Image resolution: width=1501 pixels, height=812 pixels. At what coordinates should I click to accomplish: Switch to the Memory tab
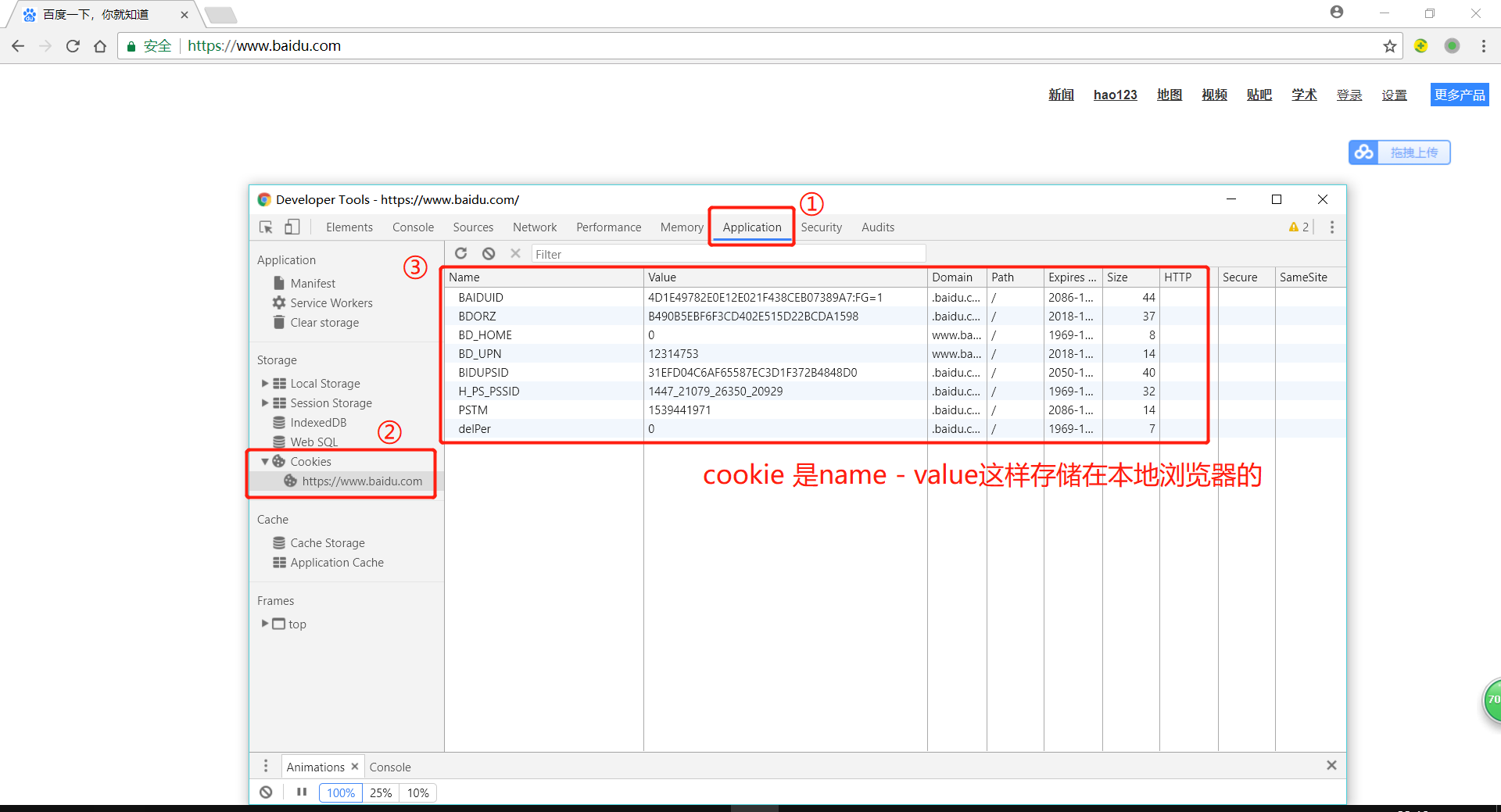682,227
